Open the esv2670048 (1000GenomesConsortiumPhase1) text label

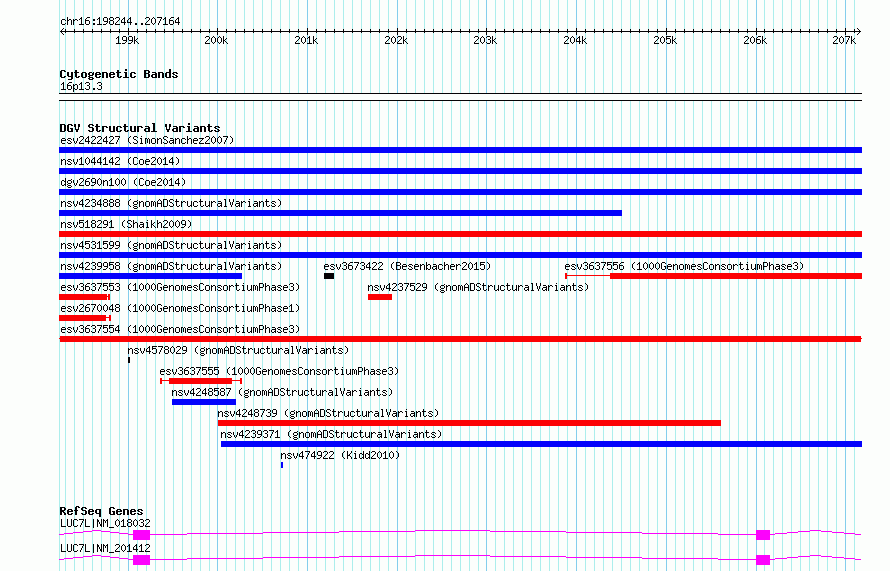click(x=180, y=308)
